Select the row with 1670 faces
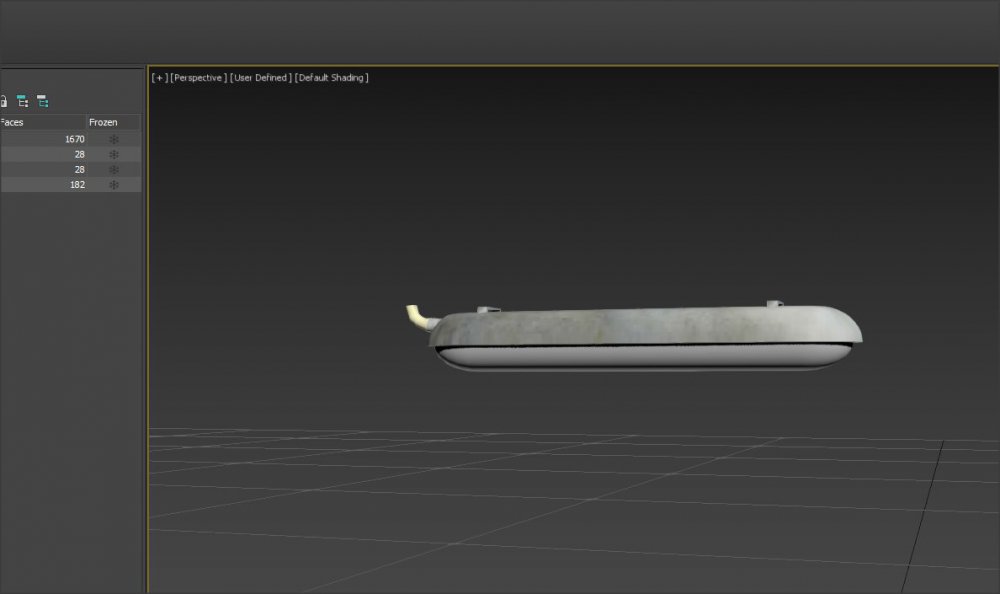 [42, 139]
